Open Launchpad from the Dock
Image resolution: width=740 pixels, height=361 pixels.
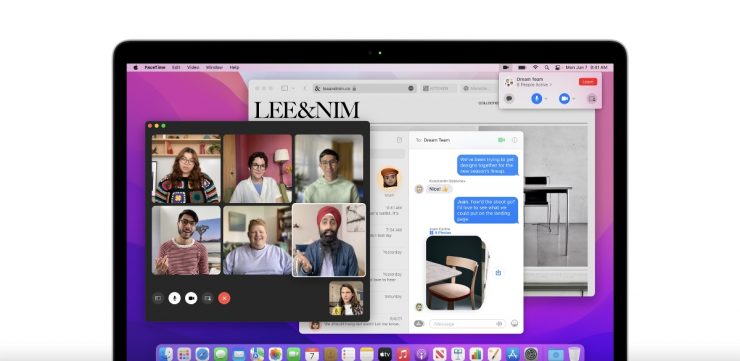click(x=184, y=354)
